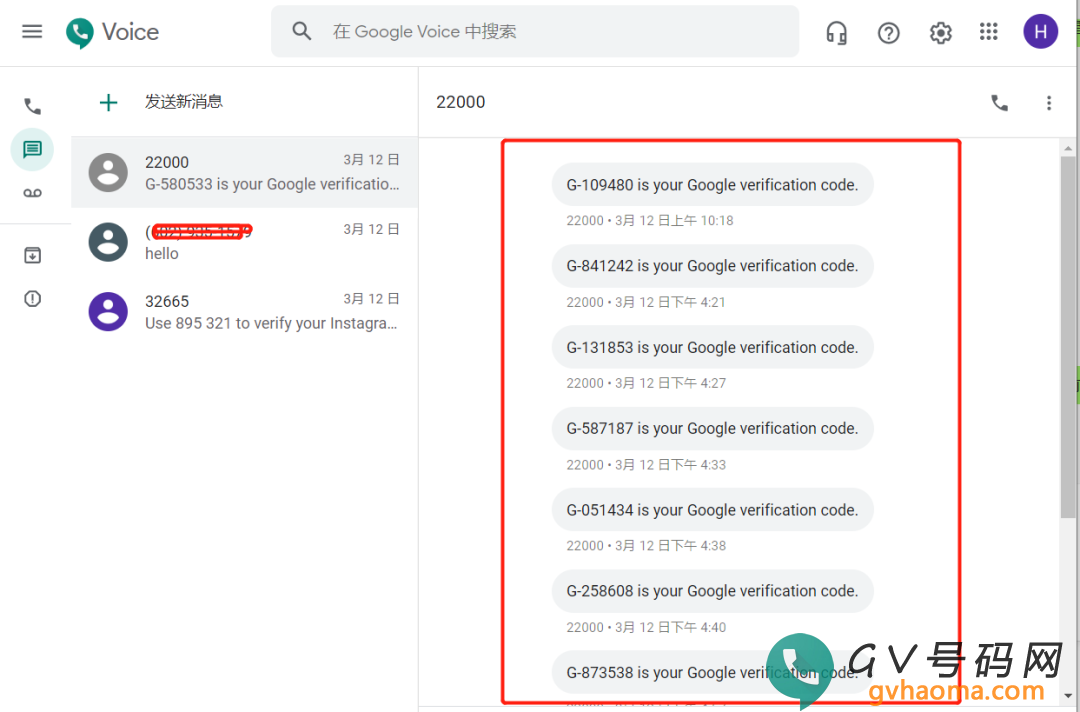1080x712 pixels.
Task: Click the avatar of the hello contact
Action: tap(108, 242)
